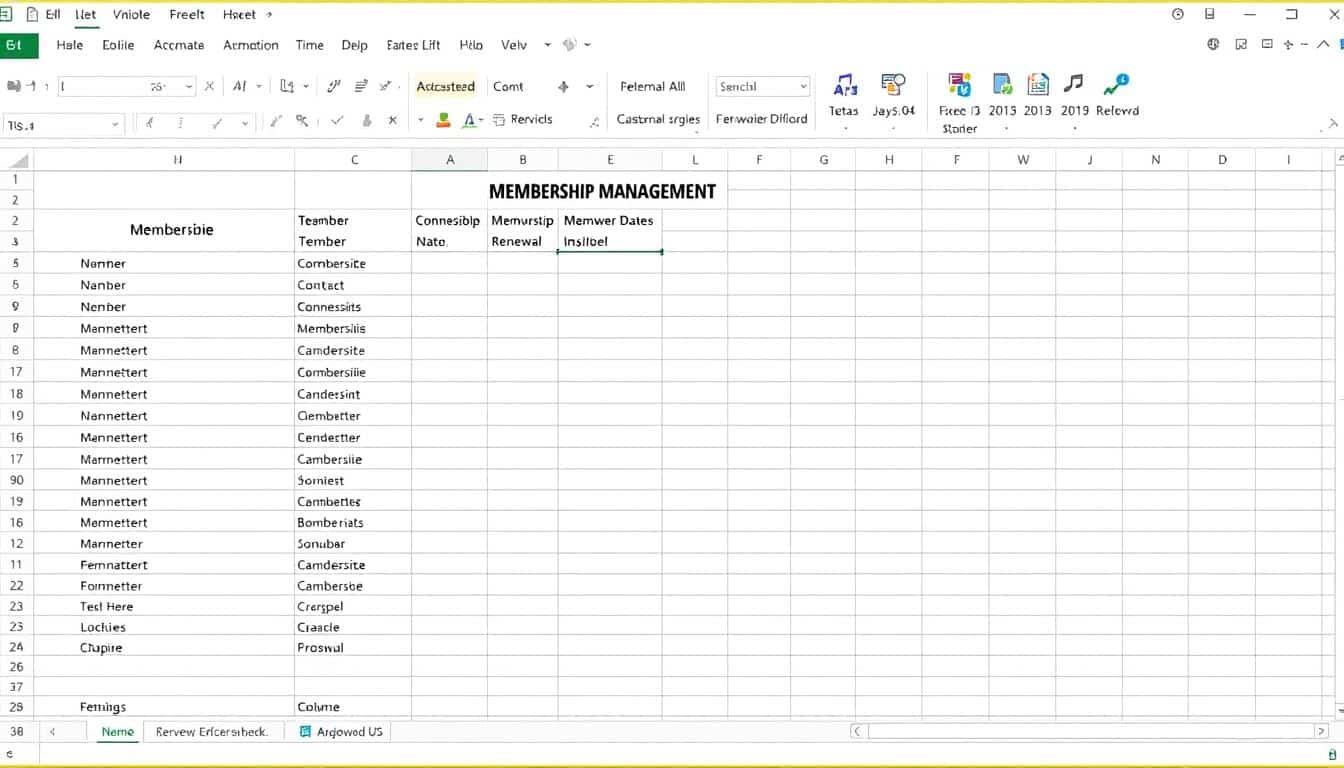
Task: Click the Tetas icon in the ribbon
Action: [x=845, y=85]
